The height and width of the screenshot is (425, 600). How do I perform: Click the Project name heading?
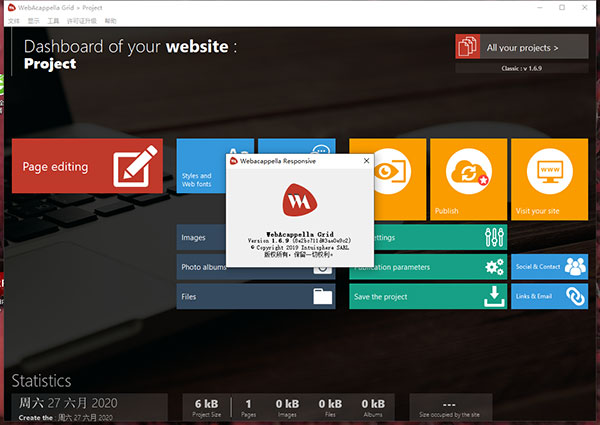click(x=50, y=64)
